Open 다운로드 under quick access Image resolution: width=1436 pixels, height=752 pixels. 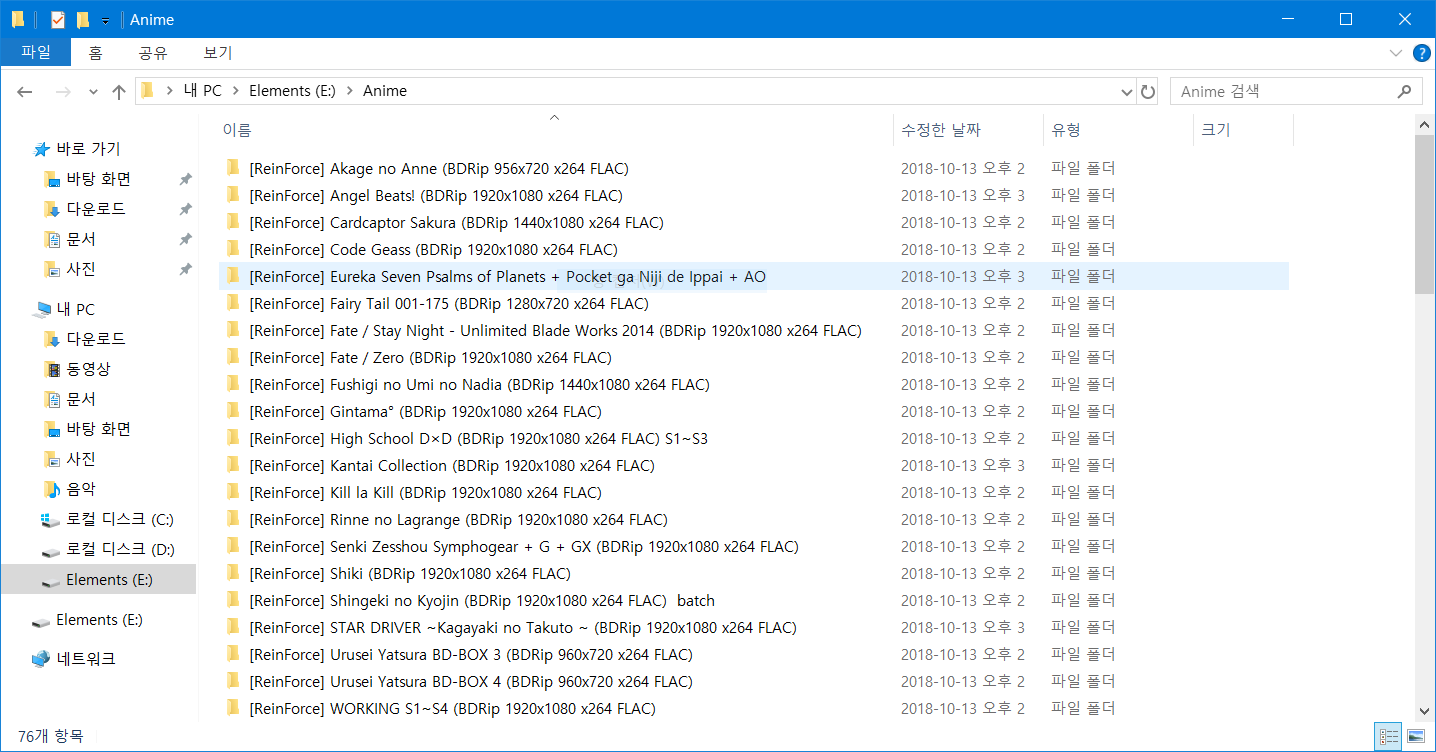(x=96, y=209)
